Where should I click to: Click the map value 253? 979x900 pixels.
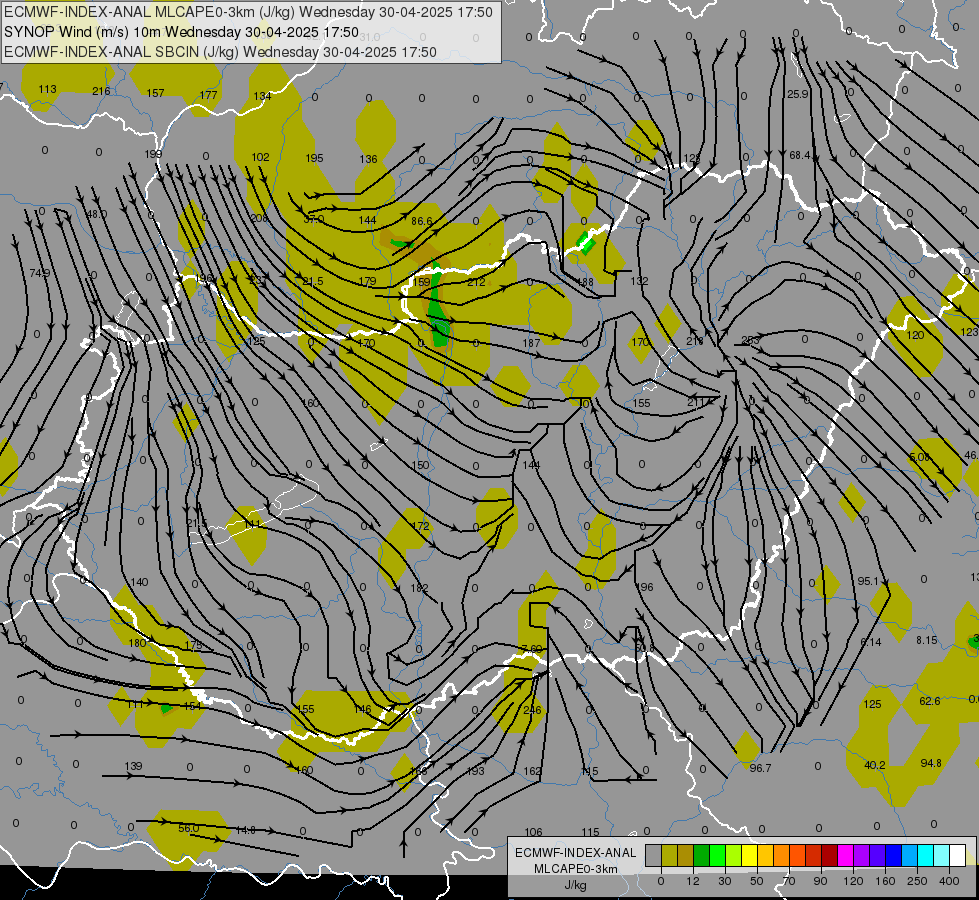coord(750,340)
